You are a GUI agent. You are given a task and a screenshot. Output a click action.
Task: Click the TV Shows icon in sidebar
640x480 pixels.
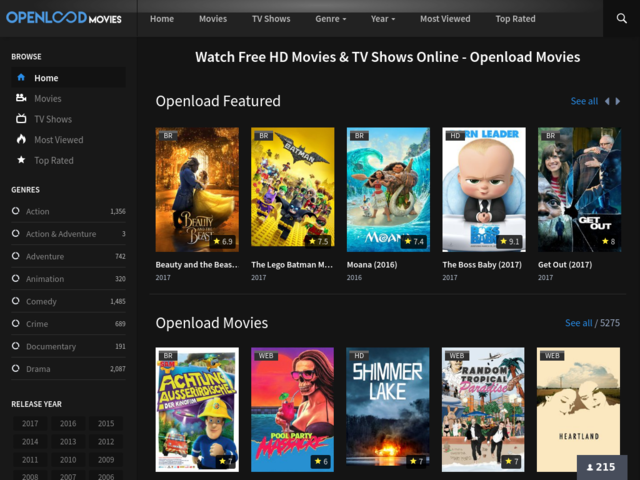pyautogui.click(x=21, y=119)
